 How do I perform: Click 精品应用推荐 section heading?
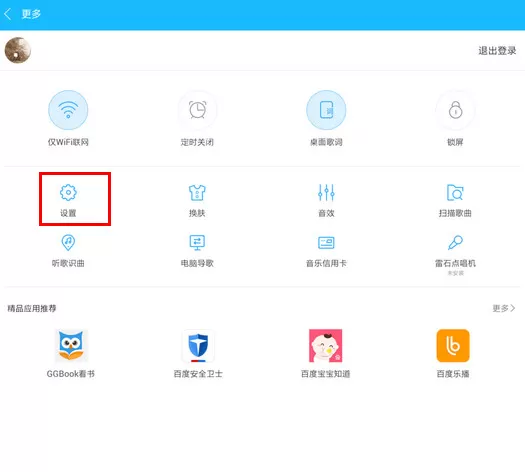[x=32, y=308]
